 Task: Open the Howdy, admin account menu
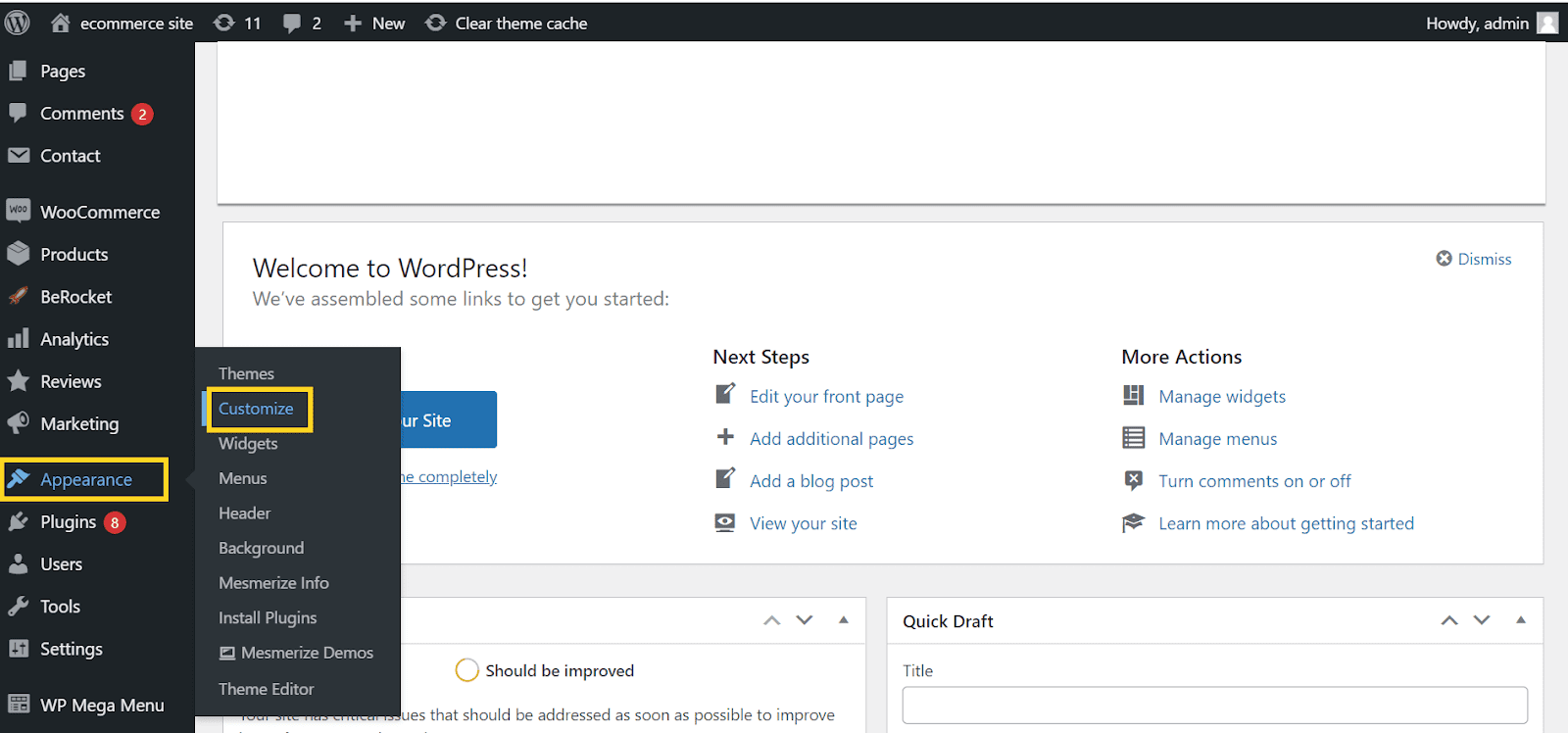point(1491,23)
